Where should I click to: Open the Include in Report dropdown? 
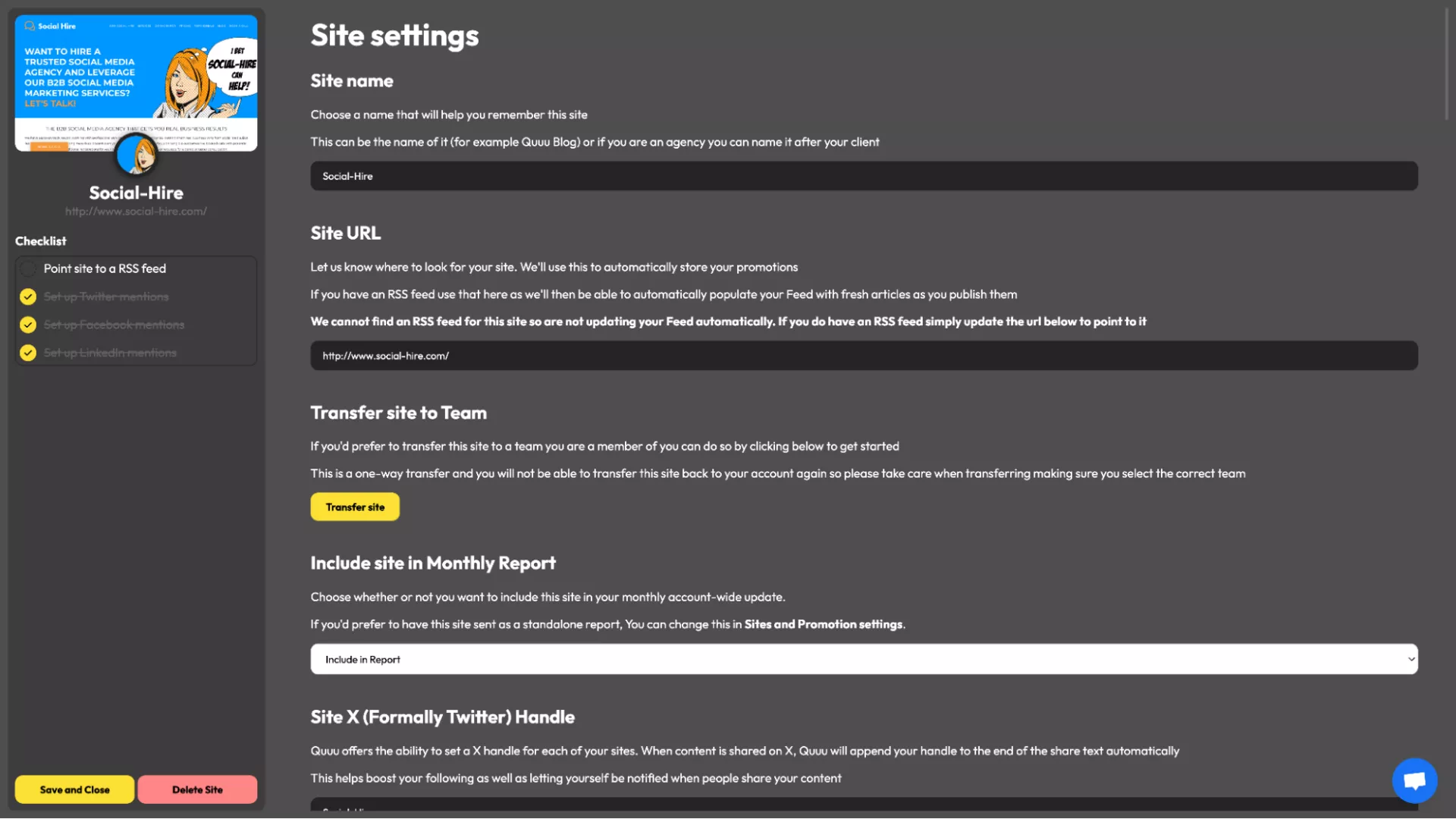click(863, 659)
